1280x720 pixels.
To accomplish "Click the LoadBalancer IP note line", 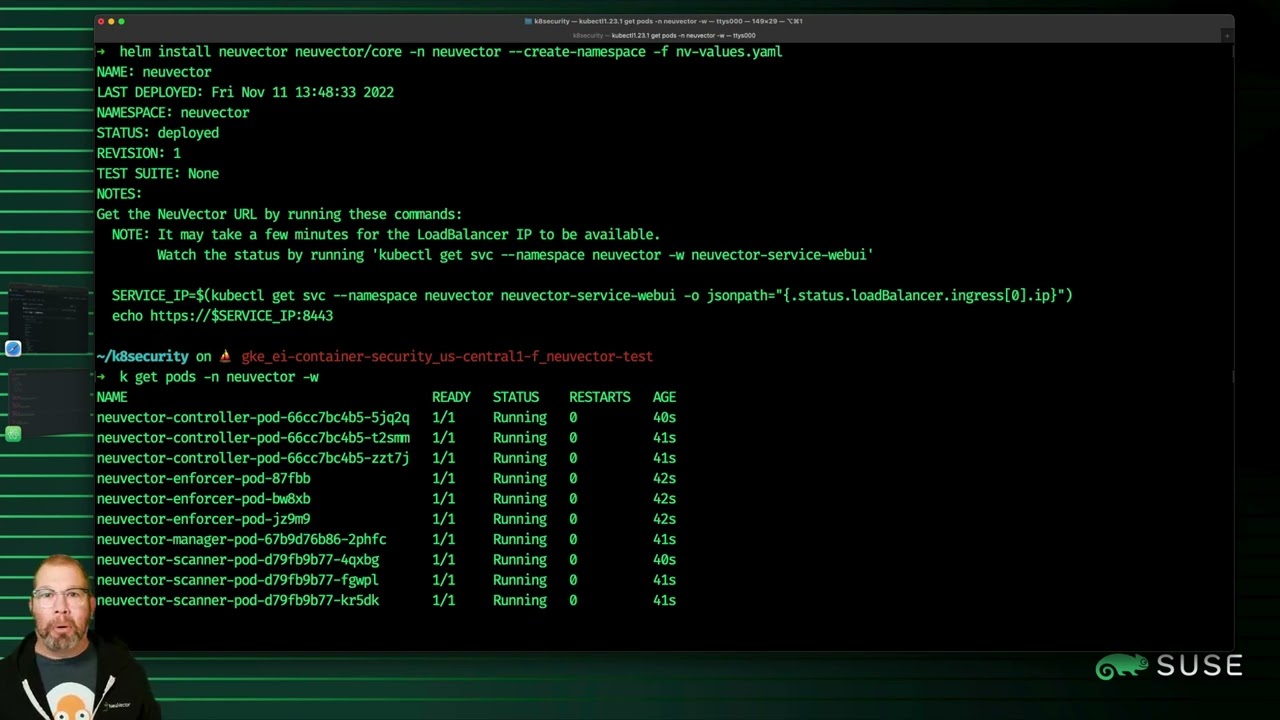I will coord(386,235).
